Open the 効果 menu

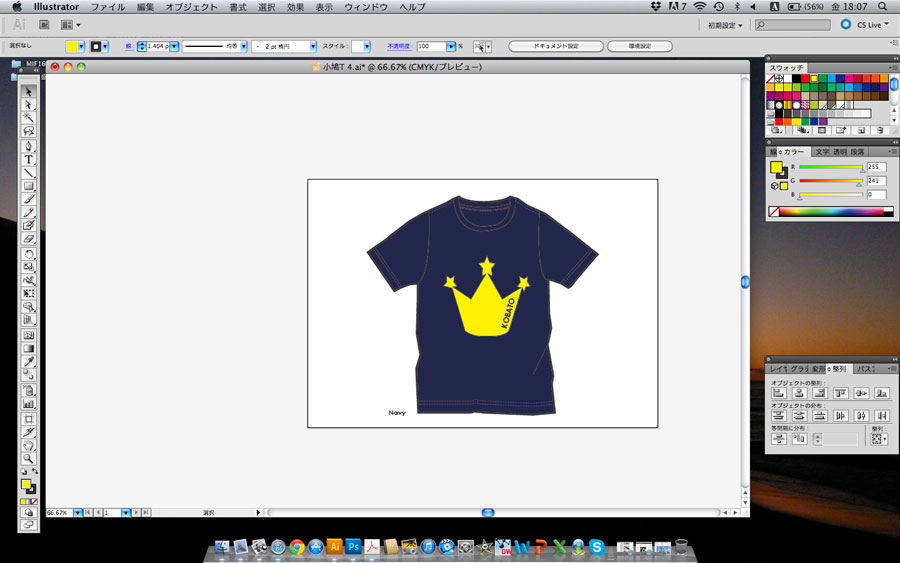point(295,7)
